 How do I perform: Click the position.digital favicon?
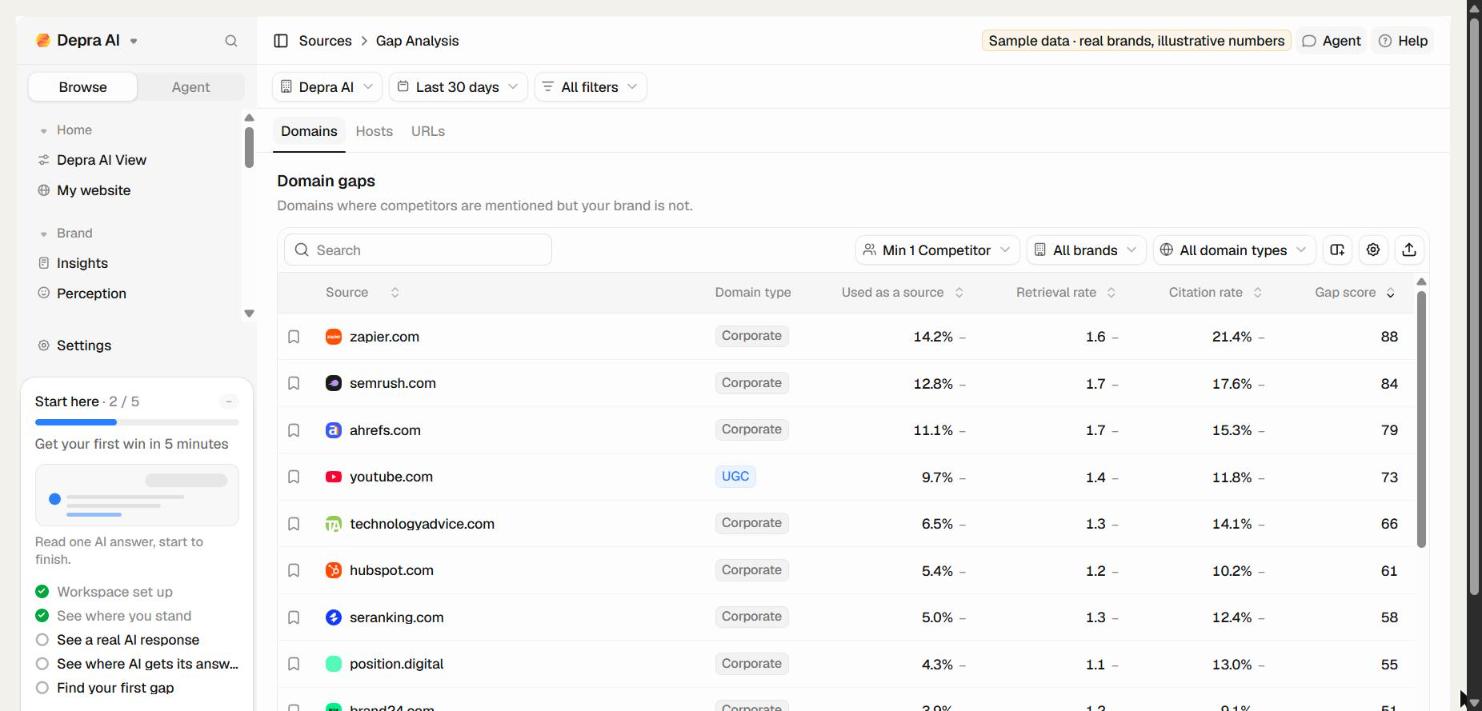pyautogui.click(x=334, y=664)
